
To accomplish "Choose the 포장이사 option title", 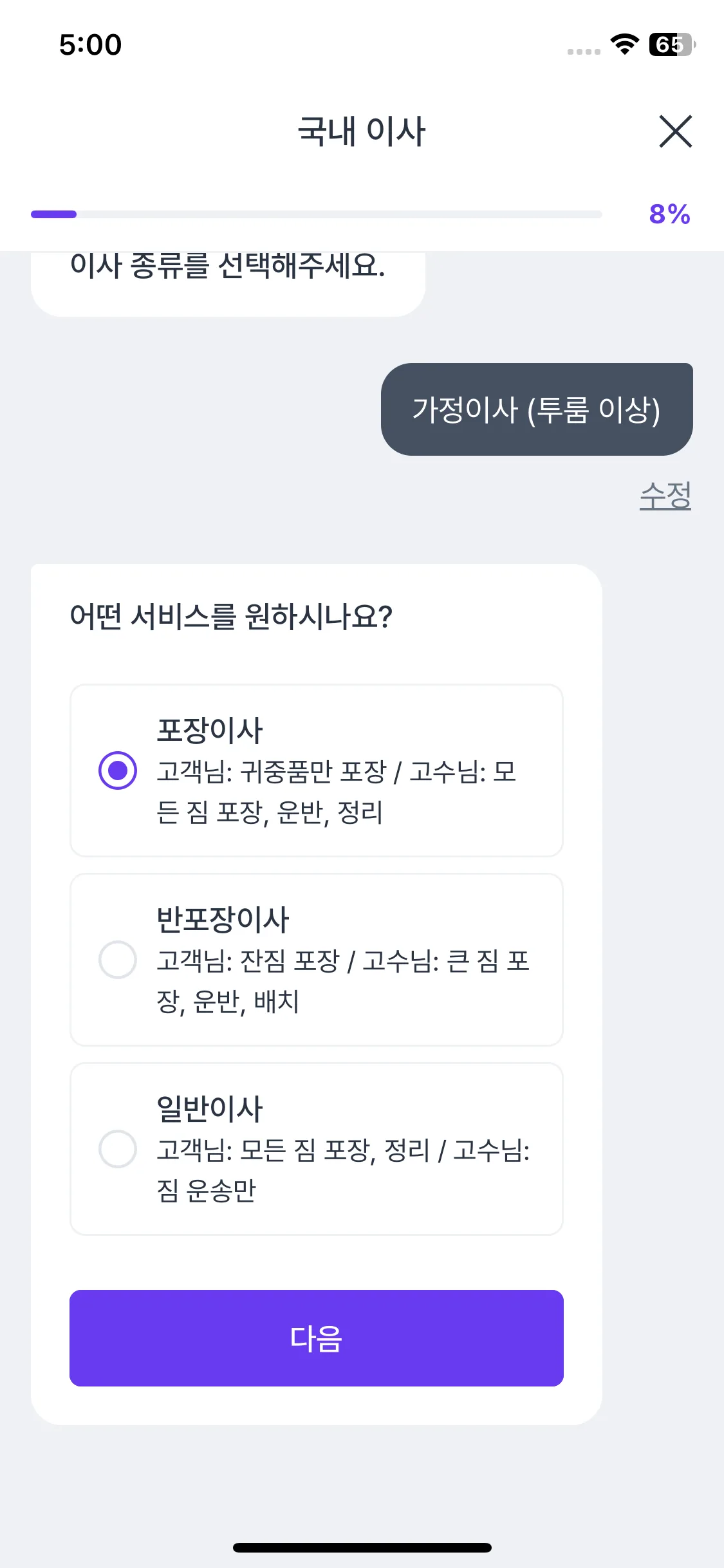I will click(210, 730).
